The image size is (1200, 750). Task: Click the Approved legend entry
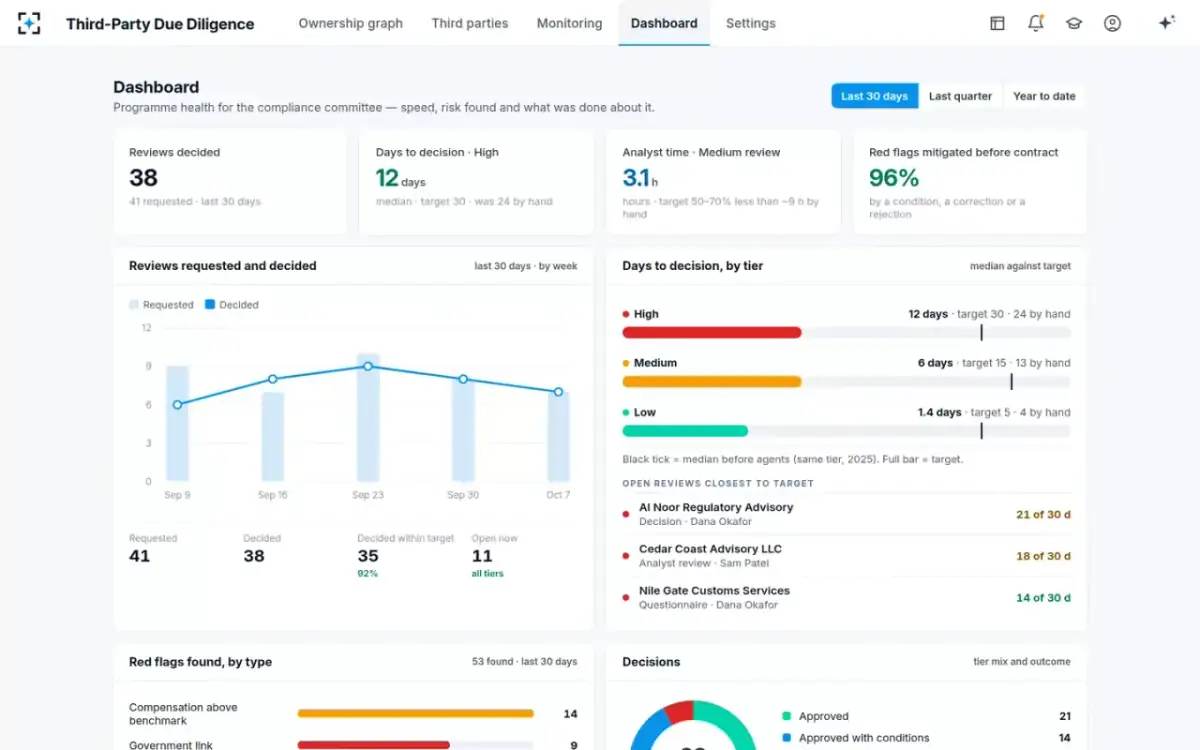tap(926, 716)
